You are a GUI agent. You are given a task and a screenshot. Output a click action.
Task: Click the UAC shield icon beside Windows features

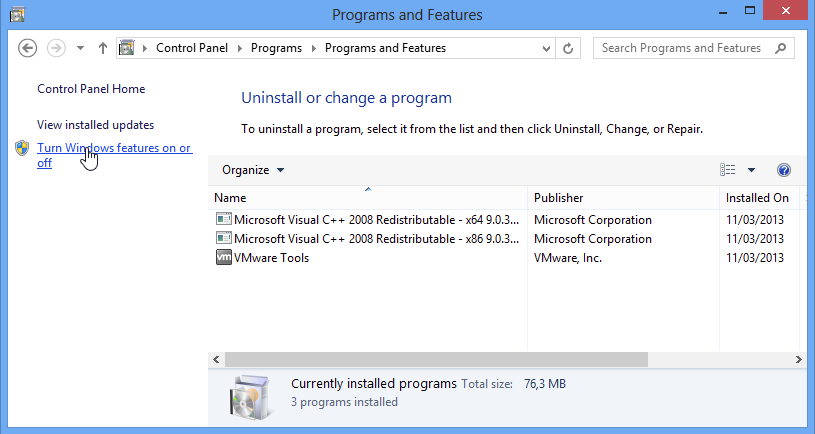point(22,148)
